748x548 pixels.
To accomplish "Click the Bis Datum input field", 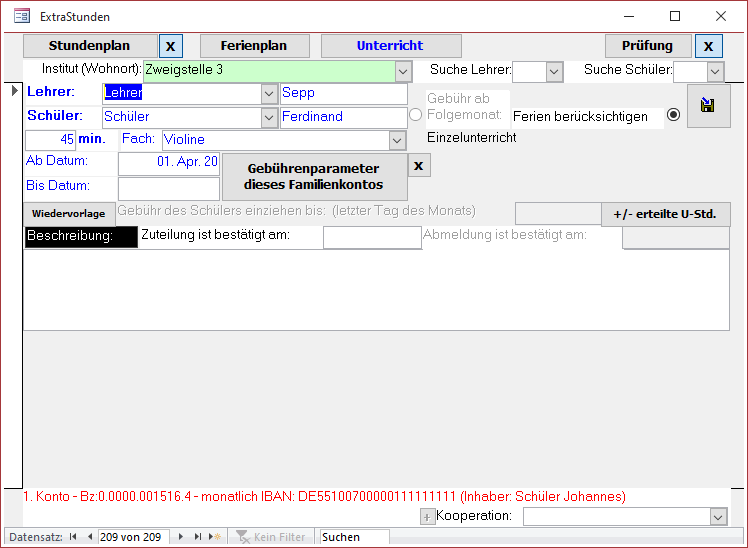I will point(169,188).
